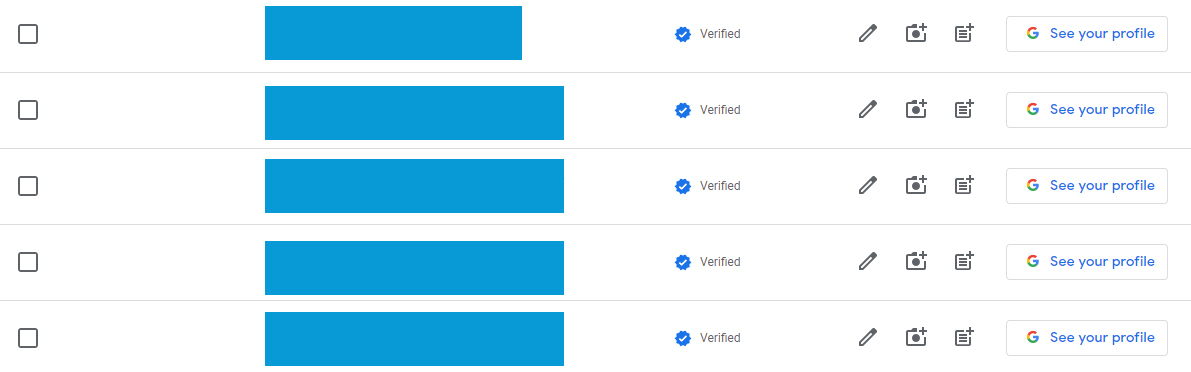Click the blue redacted business name in the first row
Viewport: 1191px width, 372px height.
coord(393,33)
